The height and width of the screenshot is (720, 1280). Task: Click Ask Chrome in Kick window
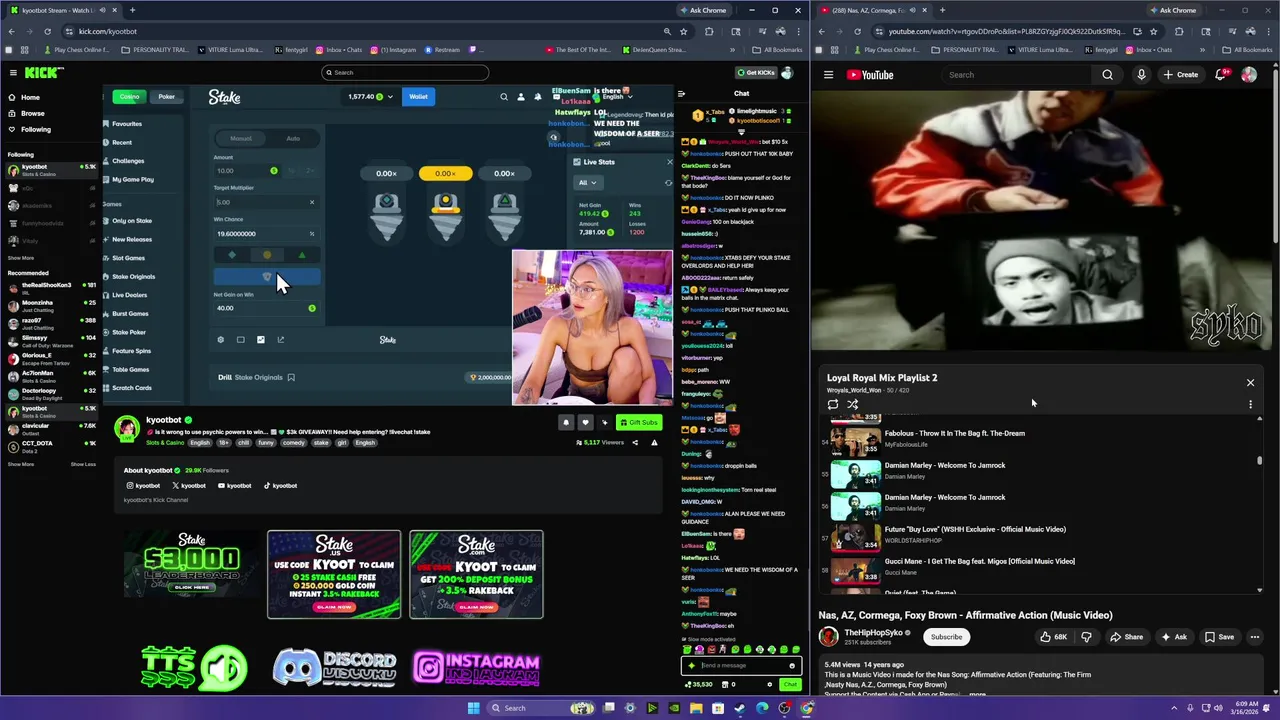point(702,10)
